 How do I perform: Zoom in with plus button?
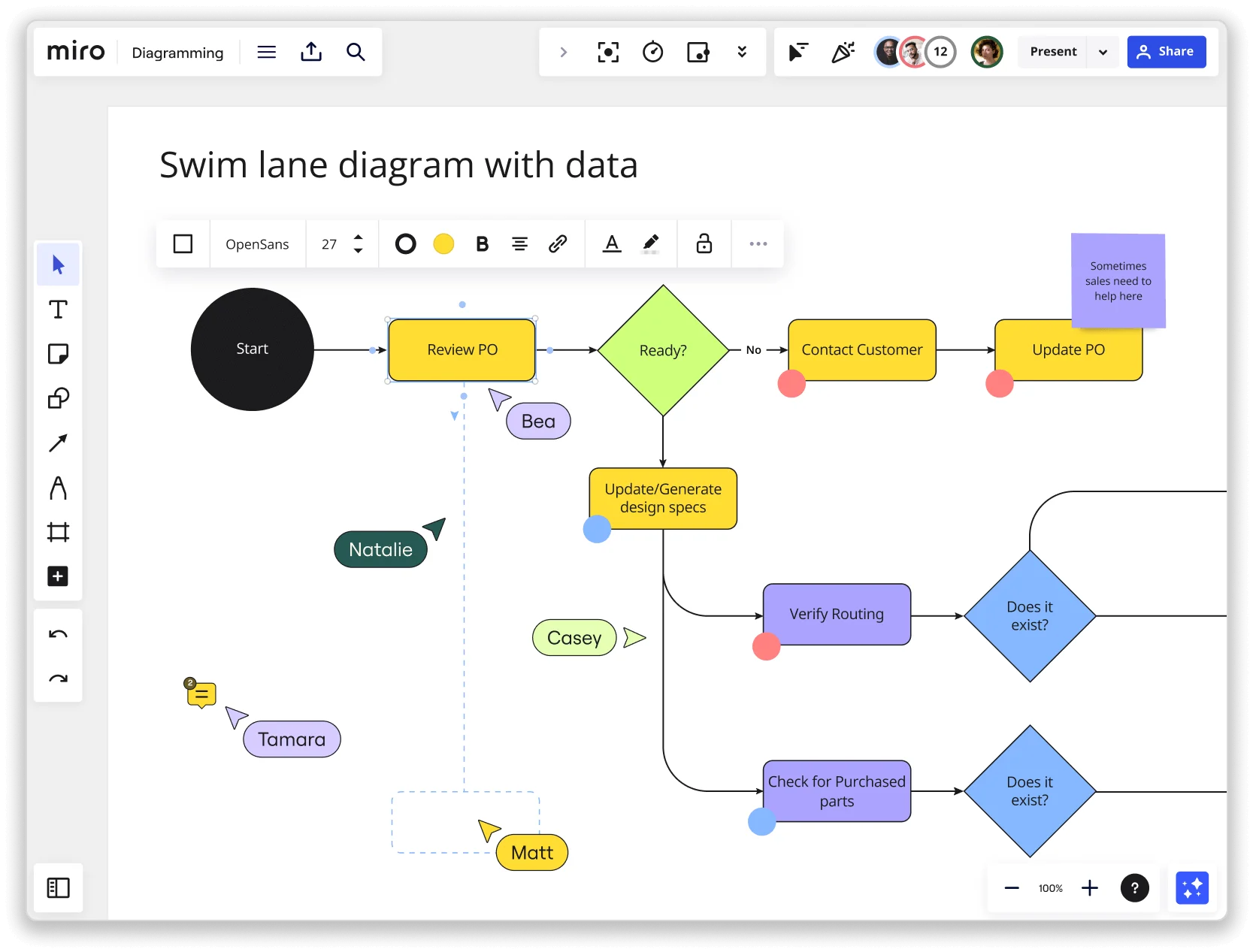click(x=1090, y=888)
